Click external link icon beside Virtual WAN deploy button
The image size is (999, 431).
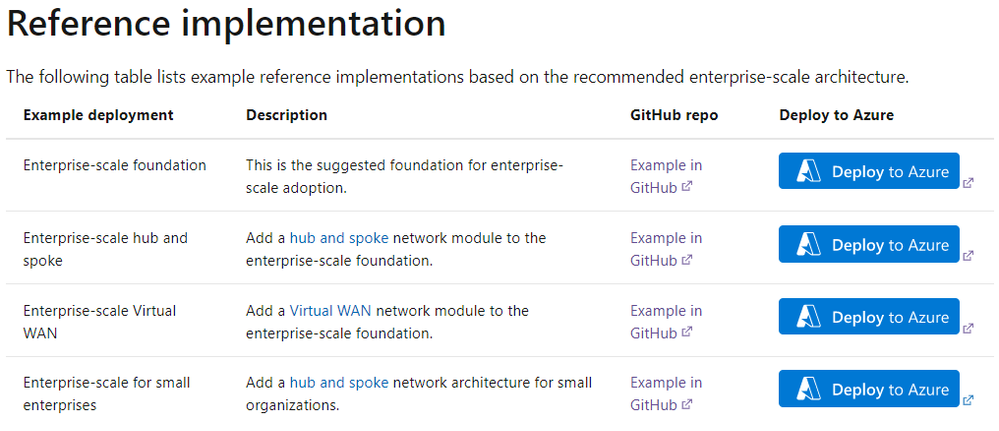968,328
